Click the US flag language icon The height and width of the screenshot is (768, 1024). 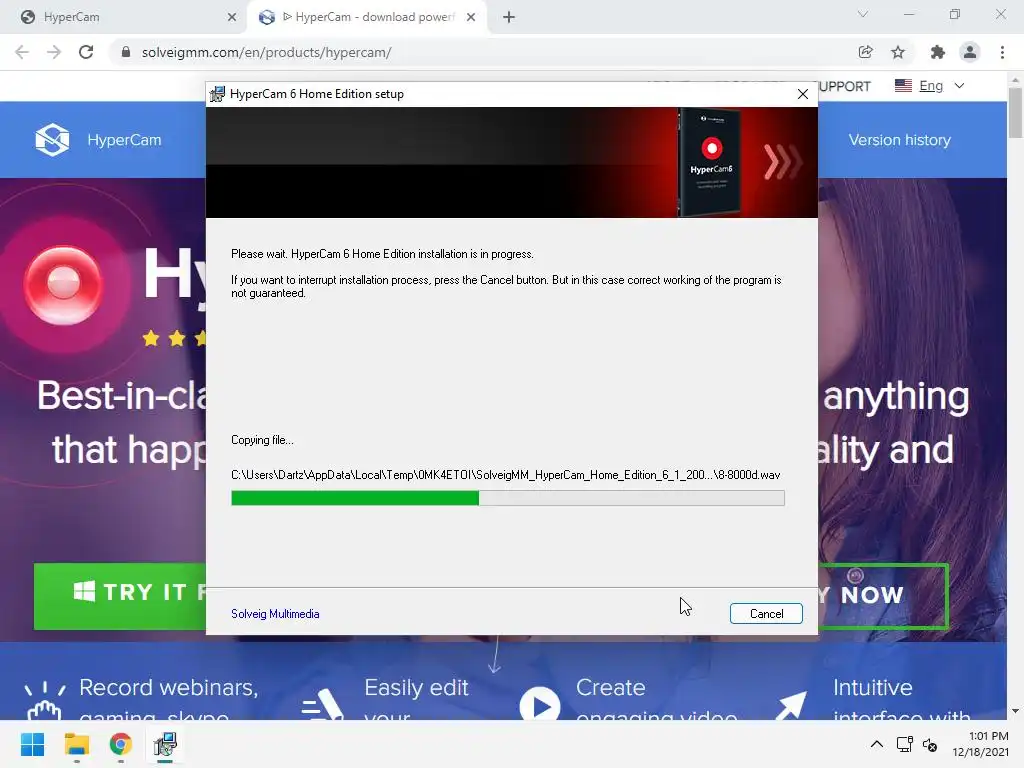[x=903, y=86]
